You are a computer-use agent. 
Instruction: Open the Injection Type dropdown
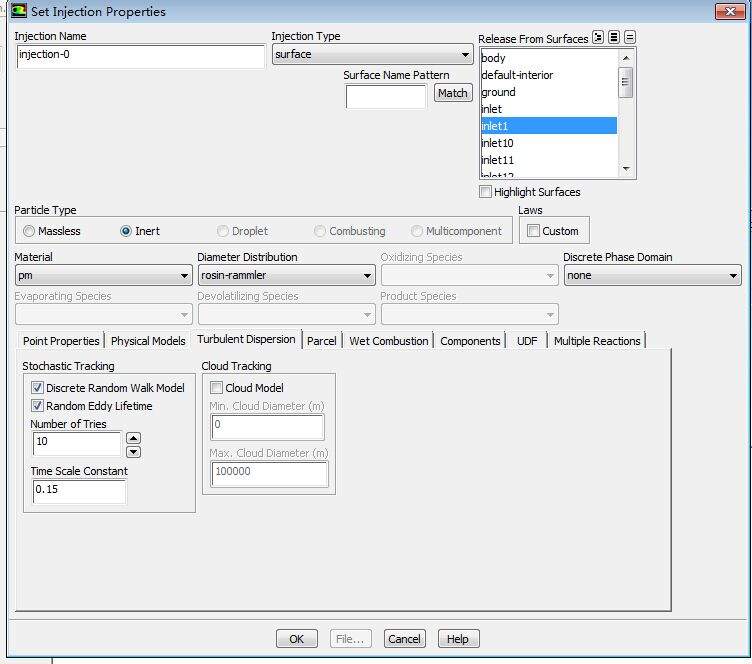[x=372, y=55]
